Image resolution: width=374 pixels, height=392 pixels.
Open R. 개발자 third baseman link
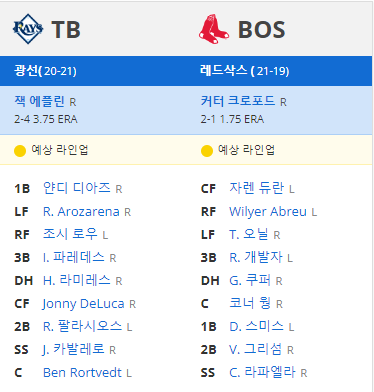(256, 257)
